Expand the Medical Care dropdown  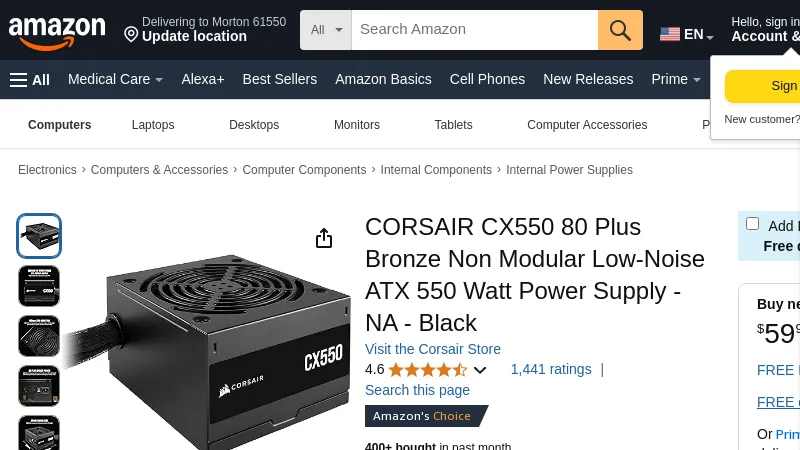(x=115, y=79)
